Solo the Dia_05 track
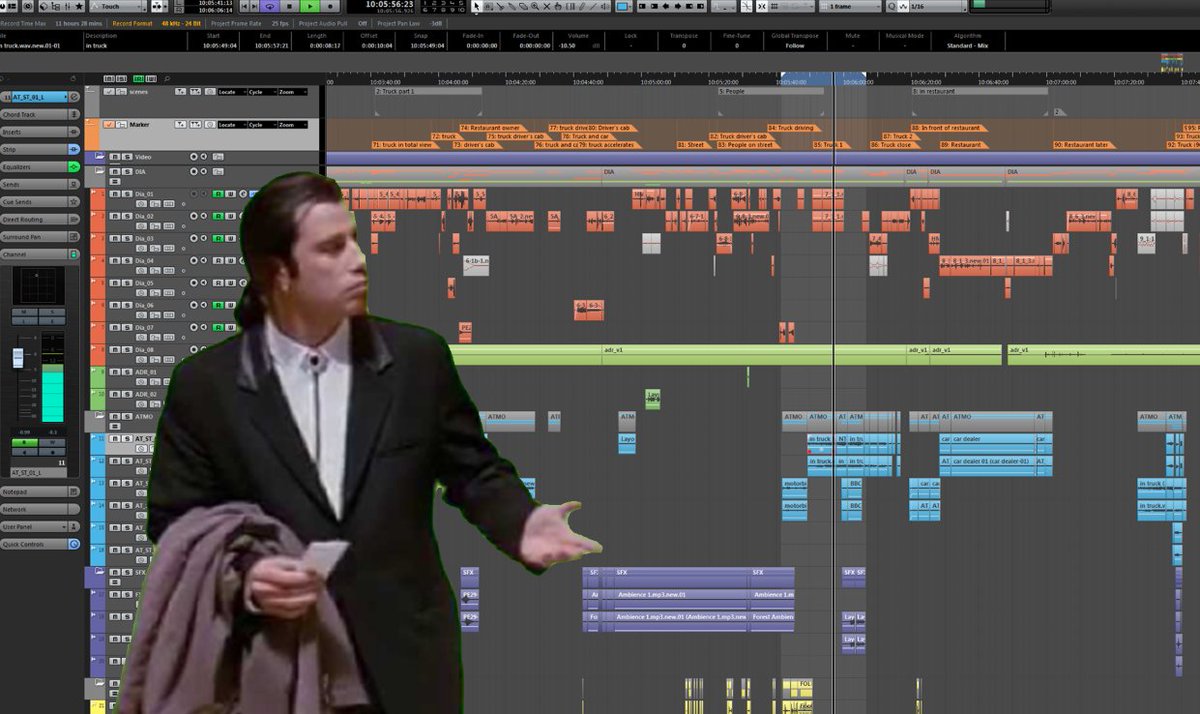 point(127,283)
